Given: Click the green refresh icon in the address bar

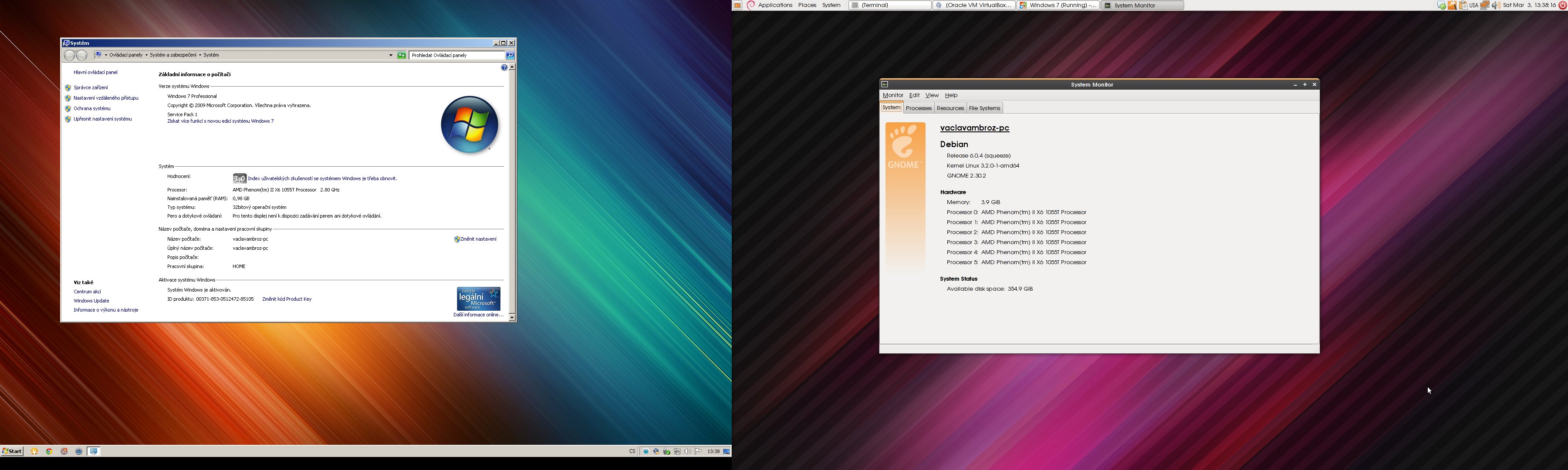Looking at the screenshot, I should tap(402, 55).
